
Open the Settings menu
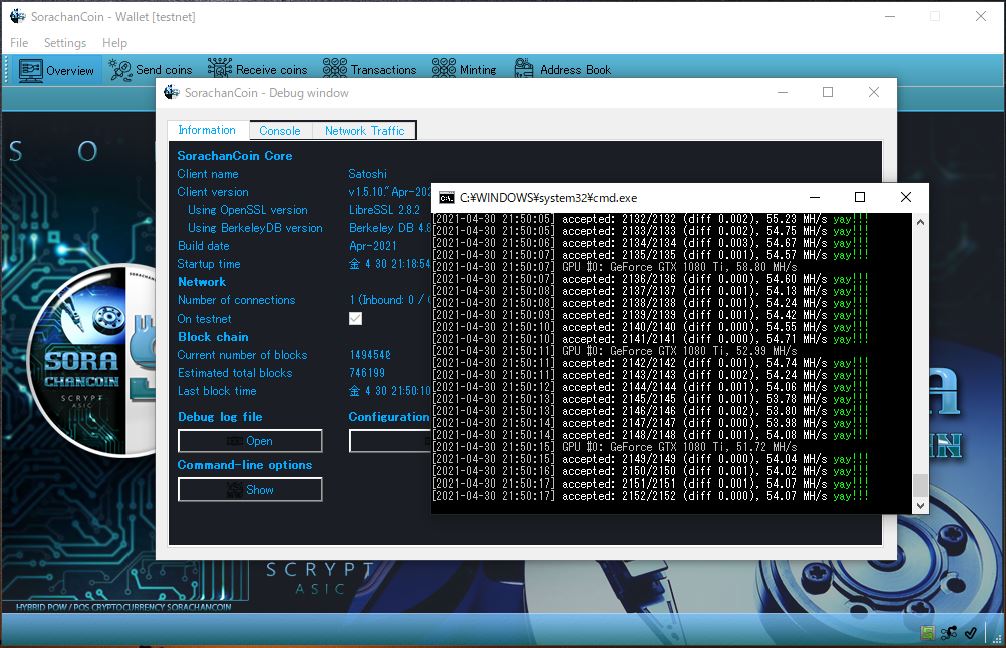(x=65, y=42)
